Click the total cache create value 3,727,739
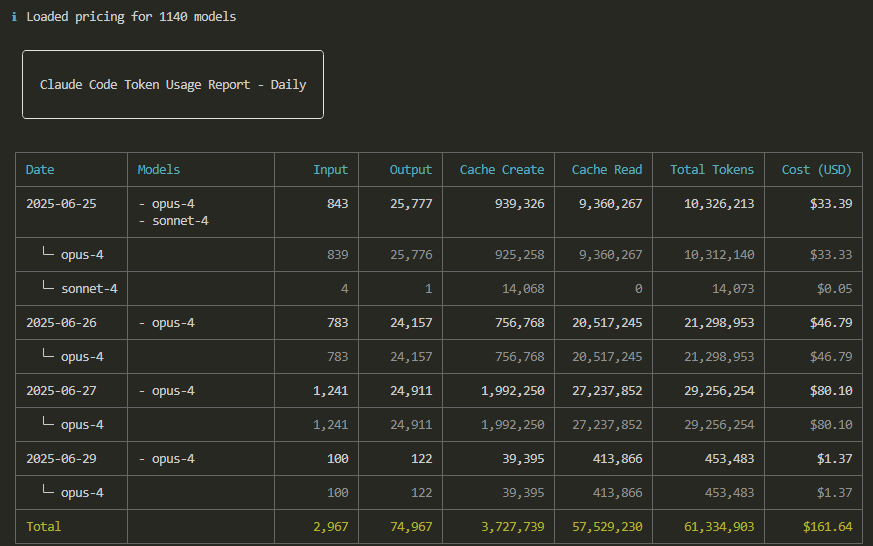 tap(512, 527)
